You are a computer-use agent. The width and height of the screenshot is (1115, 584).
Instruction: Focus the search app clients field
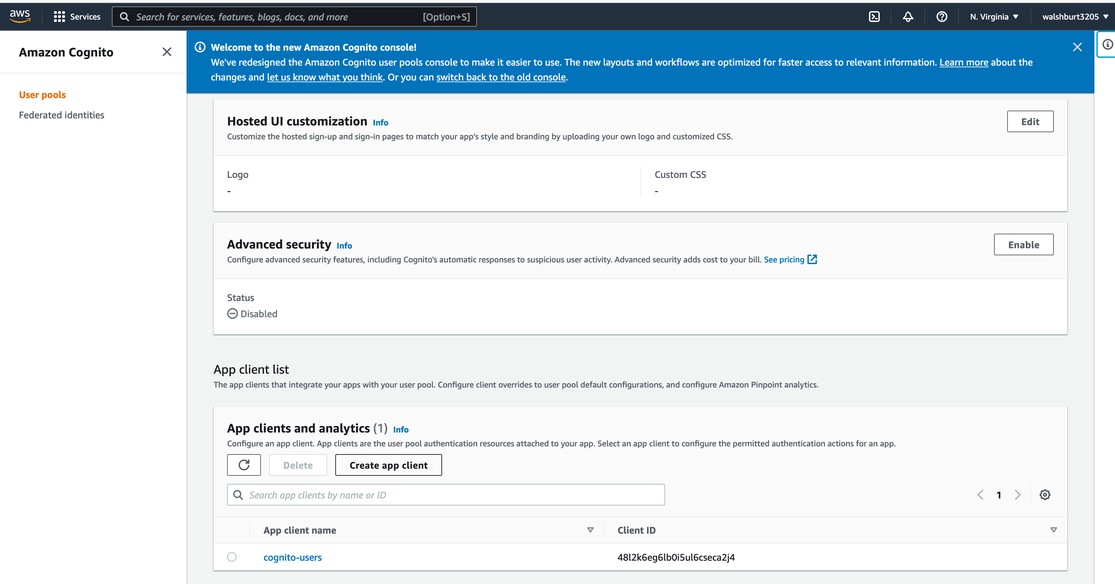click(446, 495)
